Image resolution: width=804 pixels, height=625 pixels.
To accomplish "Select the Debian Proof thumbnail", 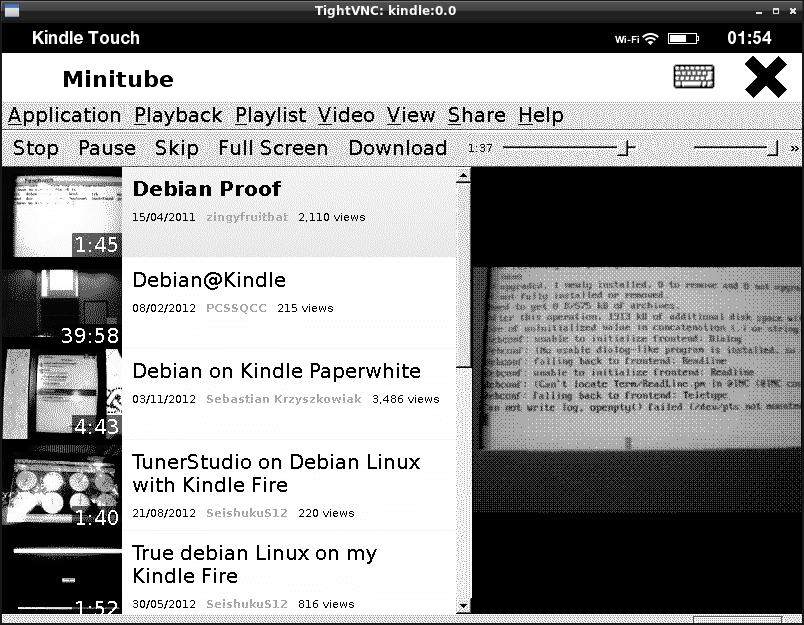I will 62,212.
